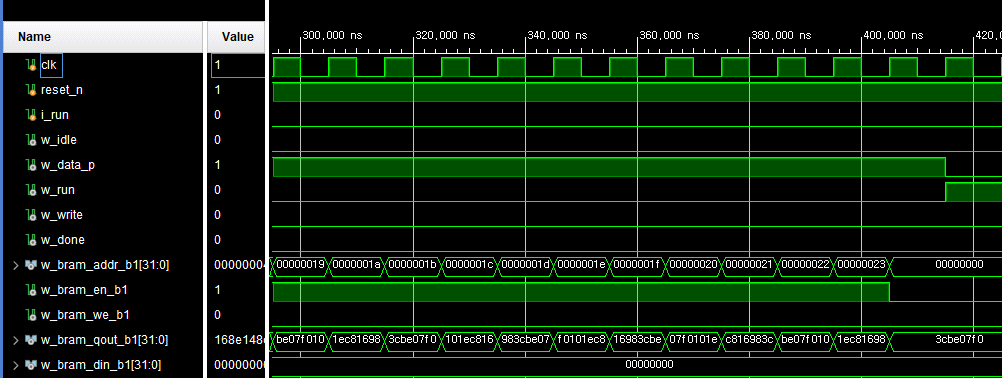The width and height of the screenshot is (1002, 378).
Task: Click the w_bram_din_b1 bus icon
Action: (x=31, y=365)
